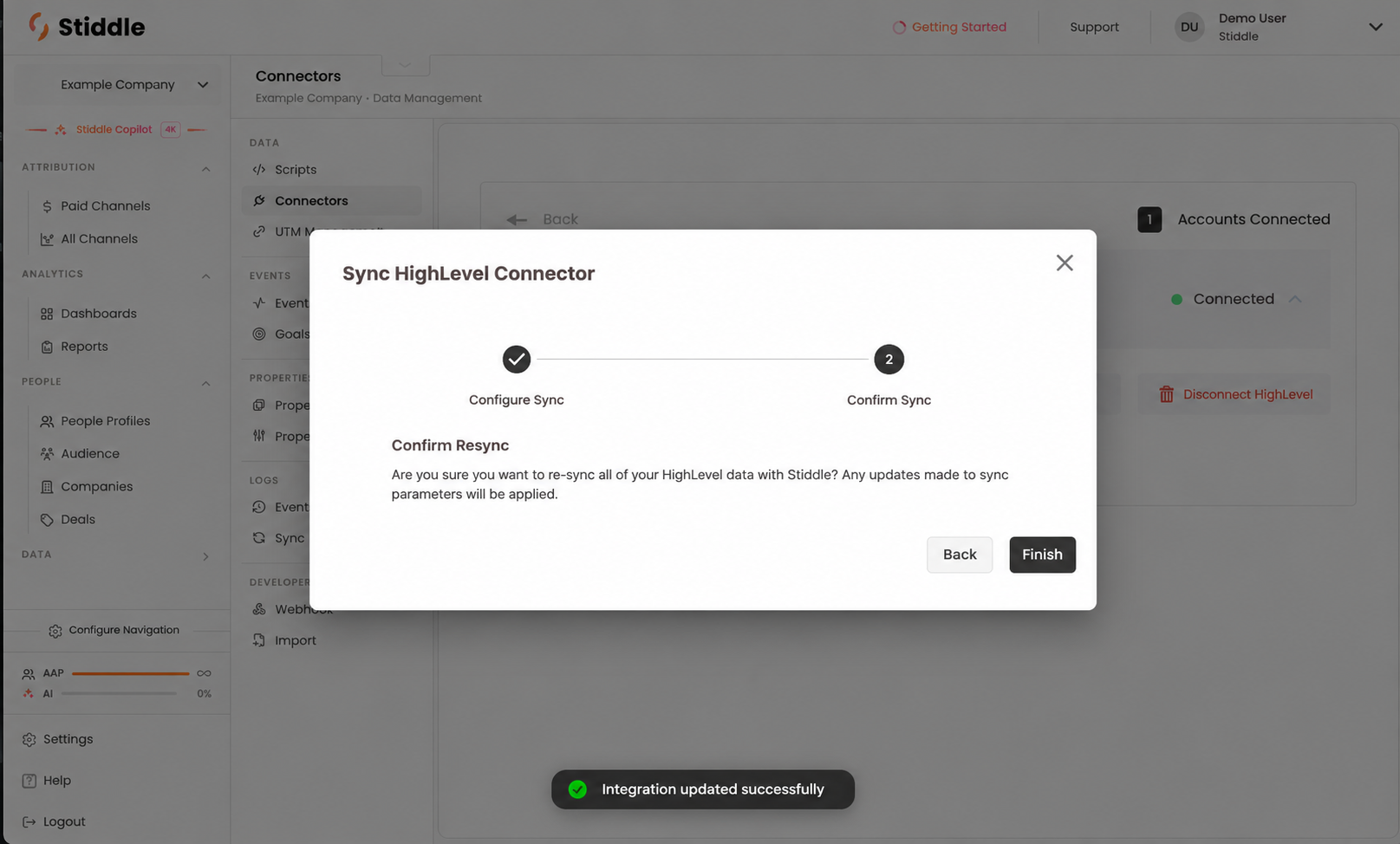
Task: Open Settings gear icon
Action: [x=29, y=739]
